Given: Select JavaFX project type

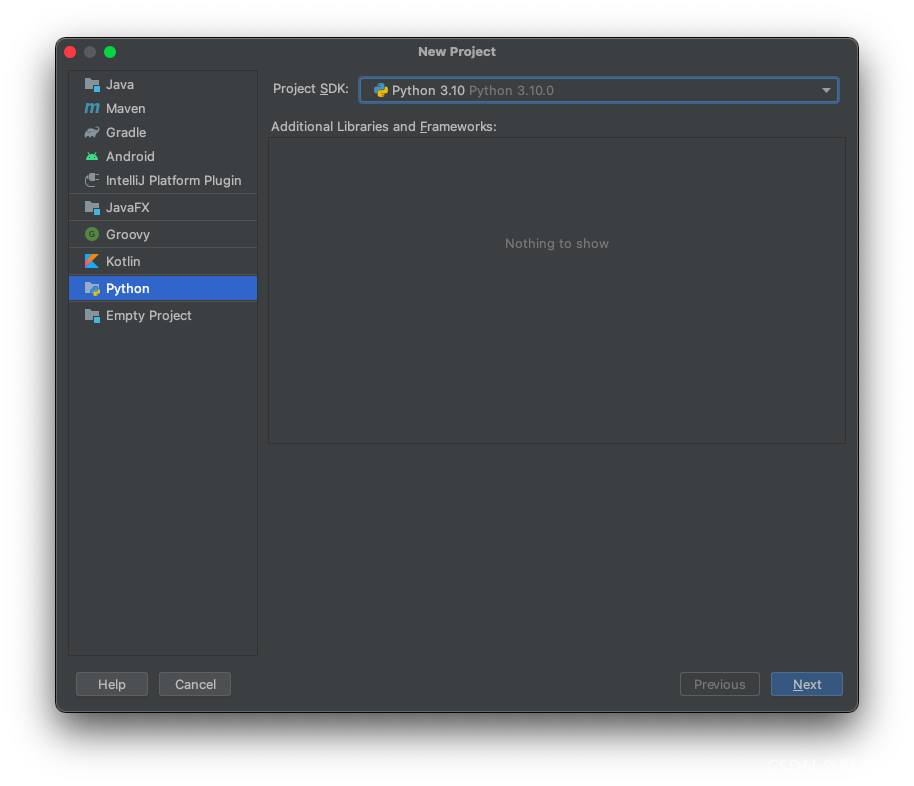Looking at the screenshot, I should 163,208.
